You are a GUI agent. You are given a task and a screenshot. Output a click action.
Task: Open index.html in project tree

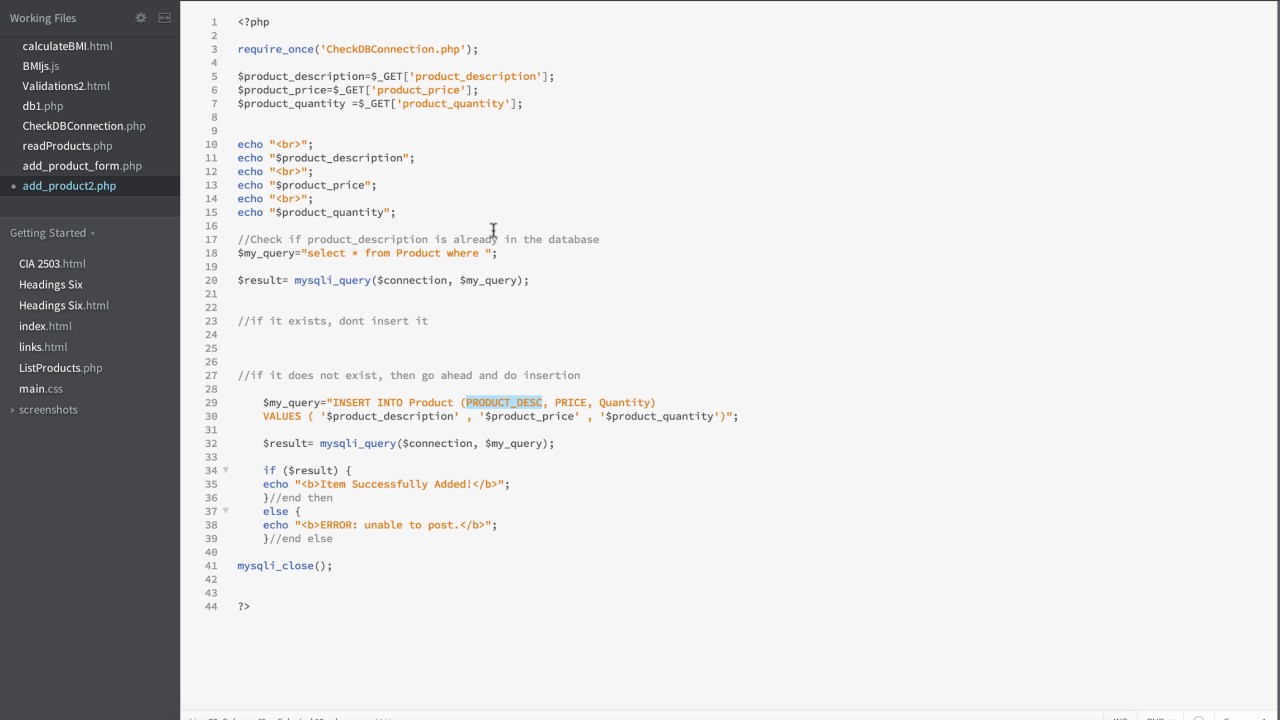click(45, 327)
